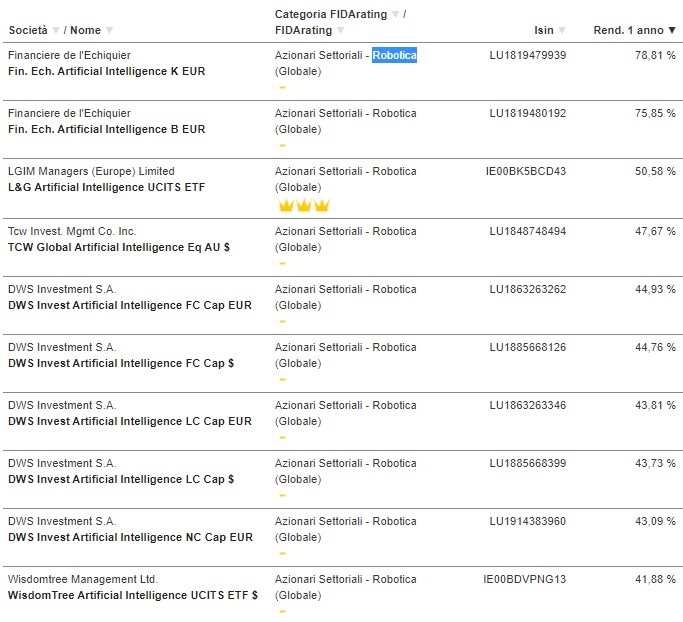This screenshot has width=683, height=622.
Task: Click the Nome column header
Action: click(85, 30)
